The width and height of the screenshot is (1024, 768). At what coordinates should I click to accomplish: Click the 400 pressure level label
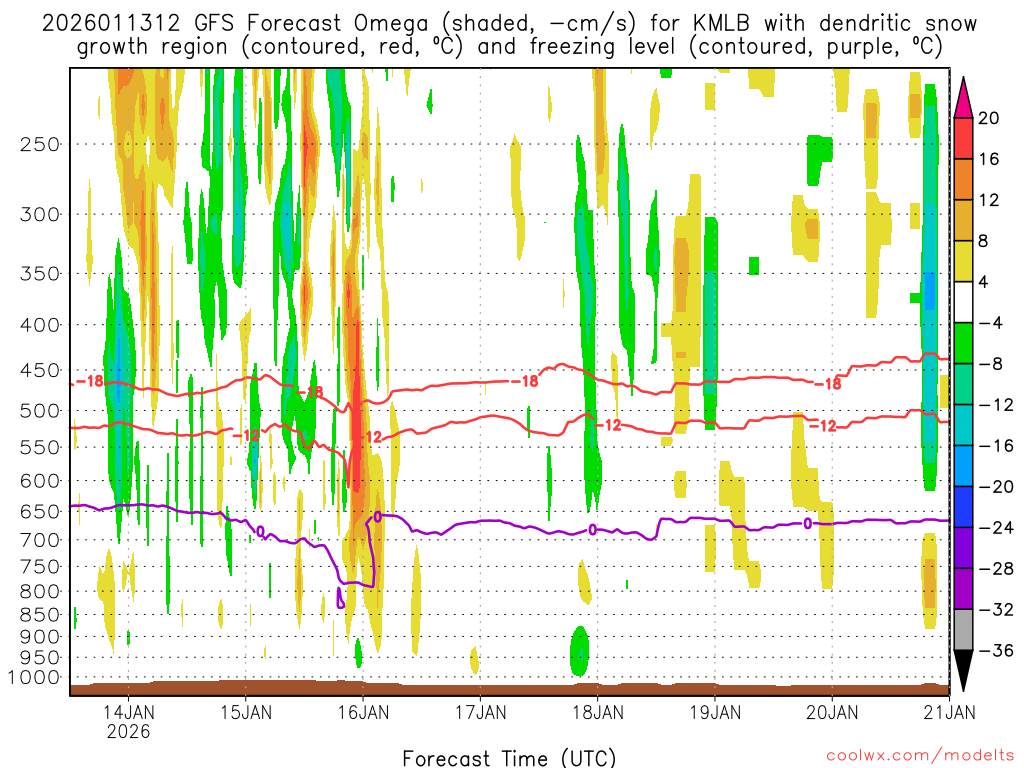tap(40, 325)
